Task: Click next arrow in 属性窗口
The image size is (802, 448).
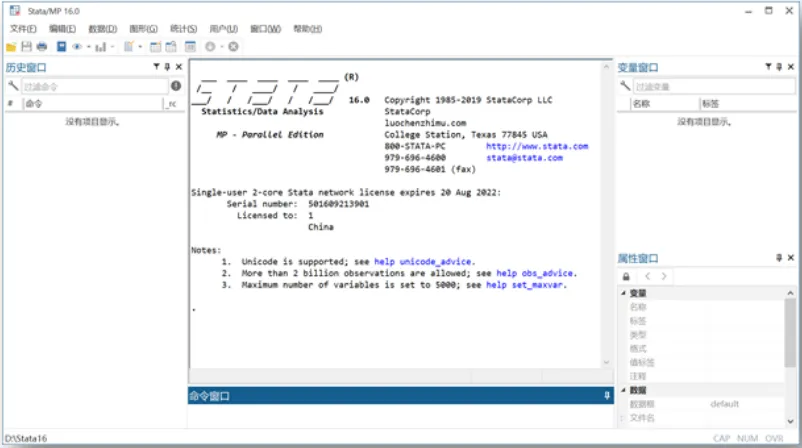Action: (664, 276)
